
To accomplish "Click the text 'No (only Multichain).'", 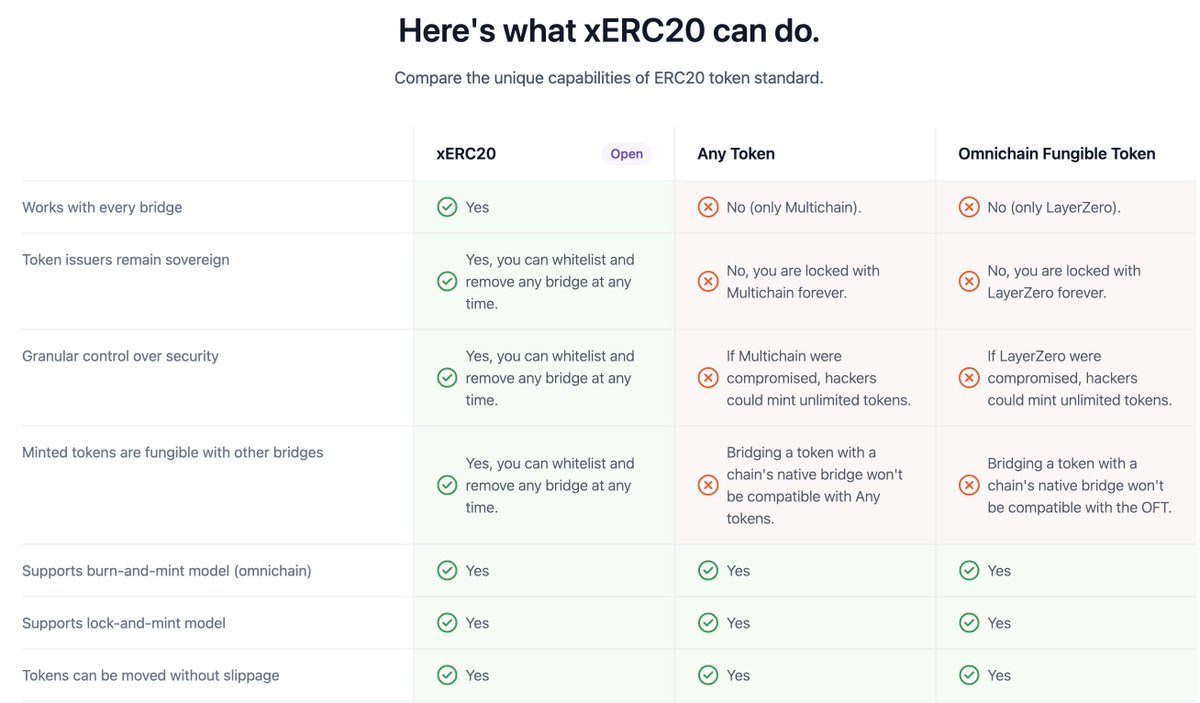I will tap(794, 207).
